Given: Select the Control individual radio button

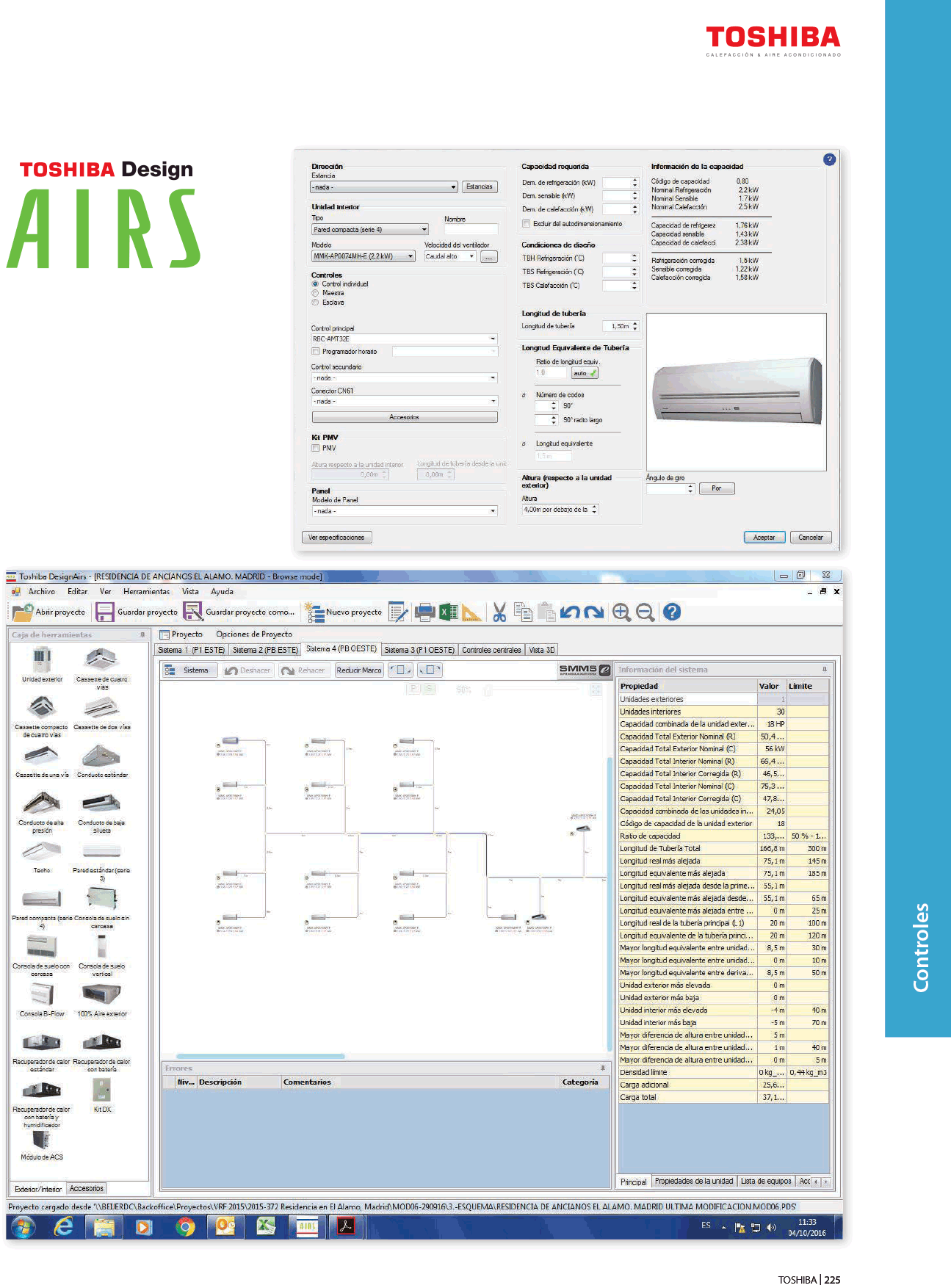Looking at the screenshot, I should coord(315,283).
